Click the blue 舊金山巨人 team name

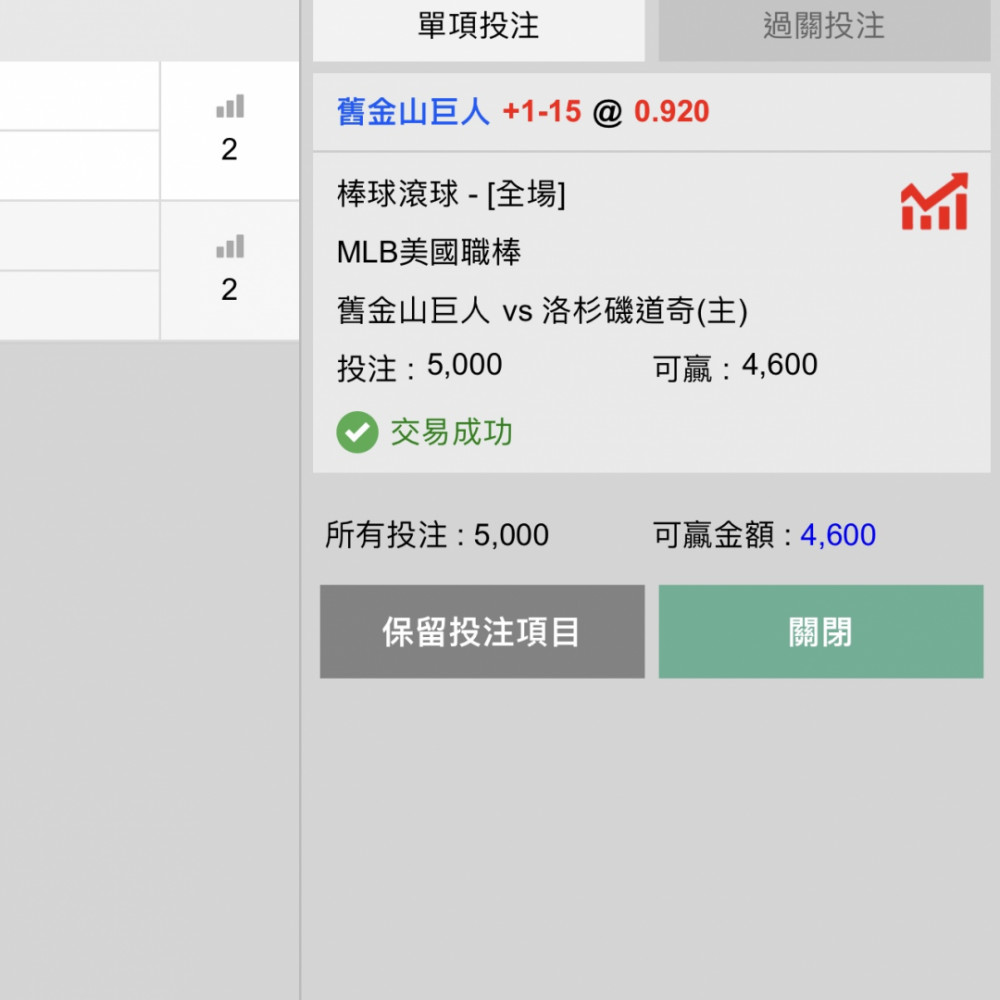pos(413,112)
